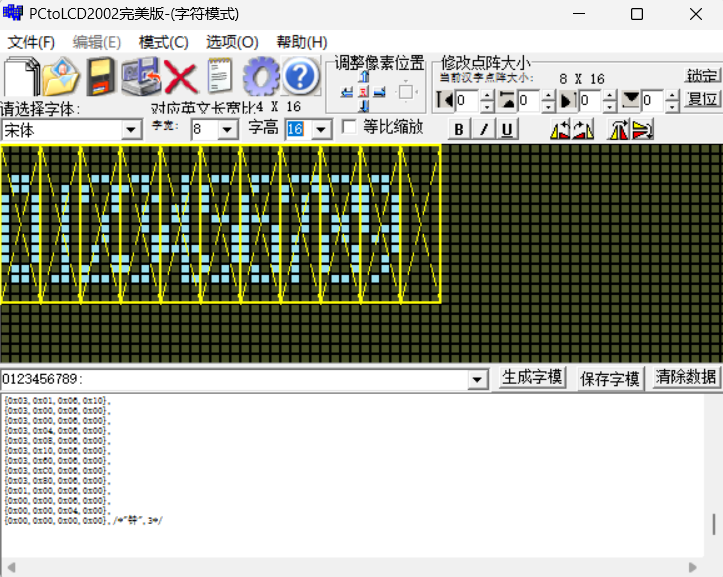Expand the 宋体 font dropdown
Viewport: 723px width, 577px height.
131,130
